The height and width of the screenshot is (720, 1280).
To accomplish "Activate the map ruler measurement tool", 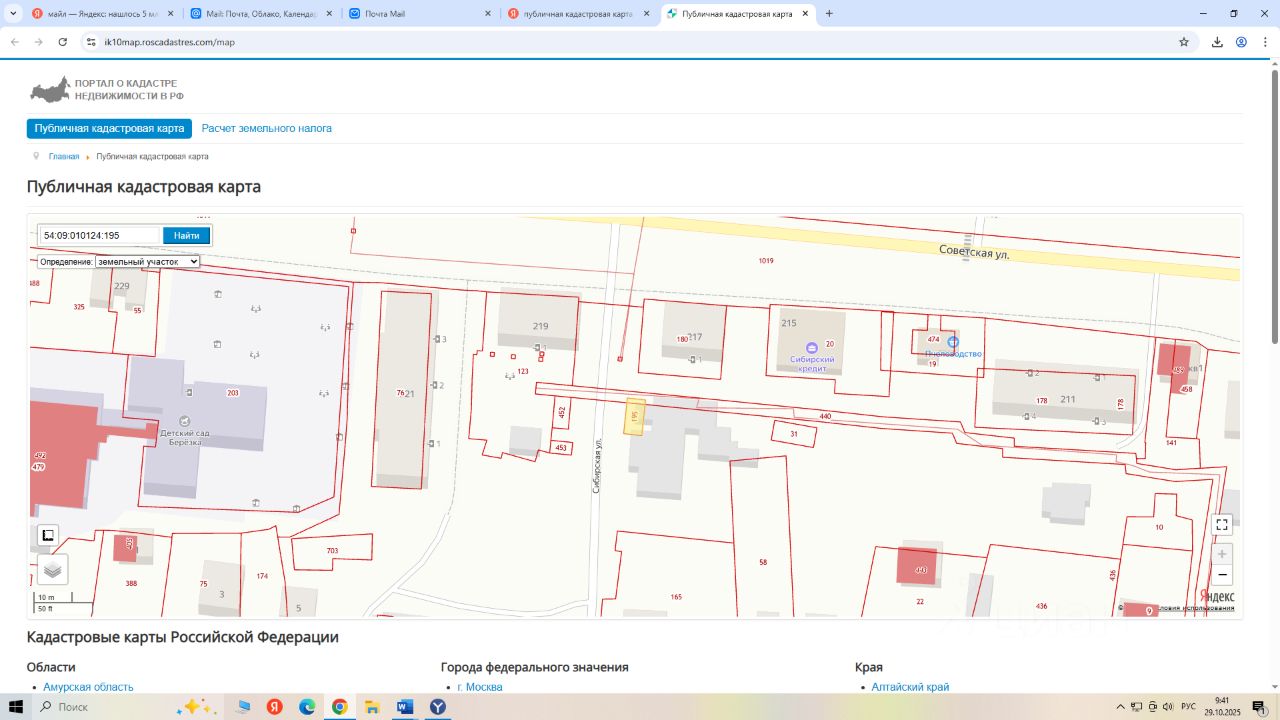I will (48, 535).
